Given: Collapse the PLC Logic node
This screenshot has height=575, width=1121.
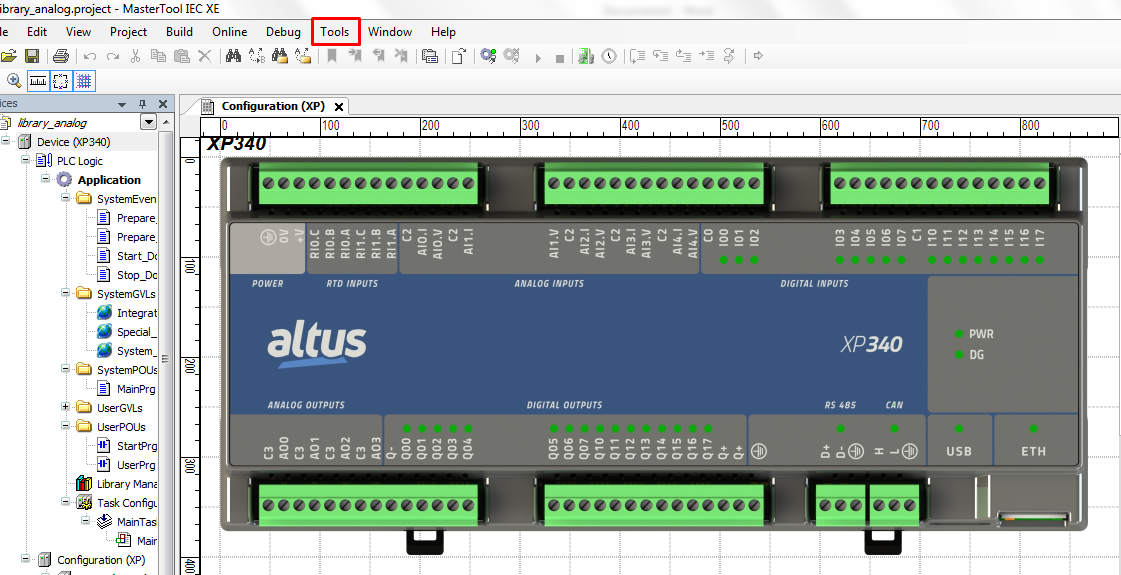Looking at the screenshot, I should (25, 159).
